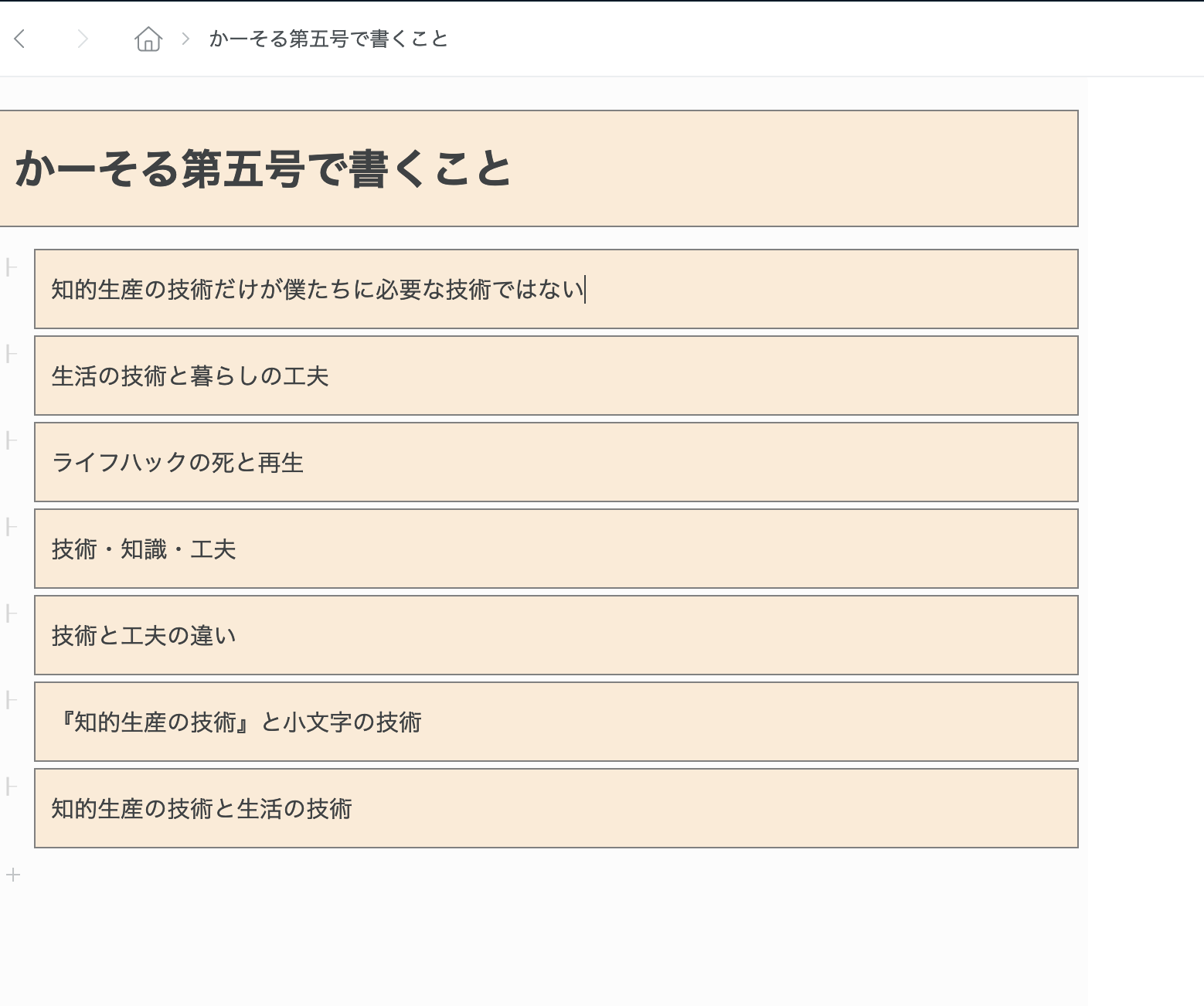The width and height of the screenshot is (1204, 1006).
Task: Click the handle beside the 知的生産の技術と生活の技術 block
Action: tap(10, 787)
